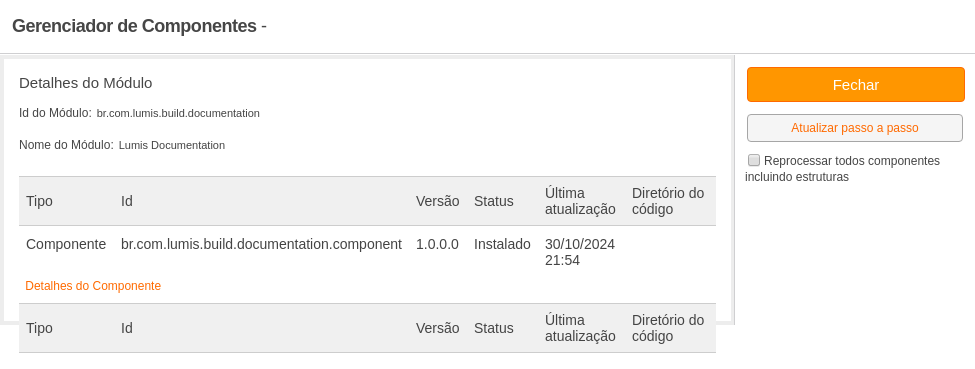
Task: Click the 1.0.0.0 version cell
Action: point(437,245)
